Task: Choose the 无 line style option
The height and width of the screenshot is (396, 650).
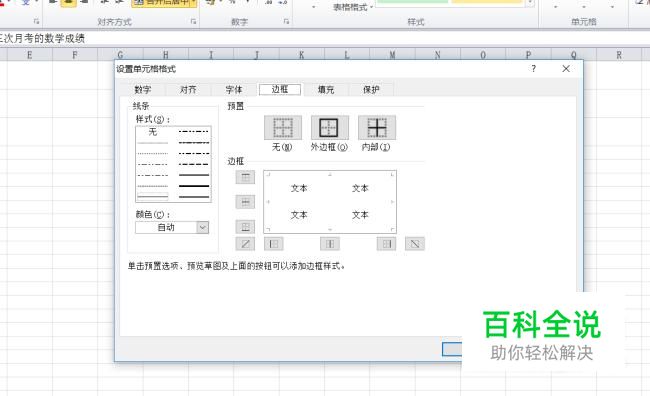Action: [153, 132]
